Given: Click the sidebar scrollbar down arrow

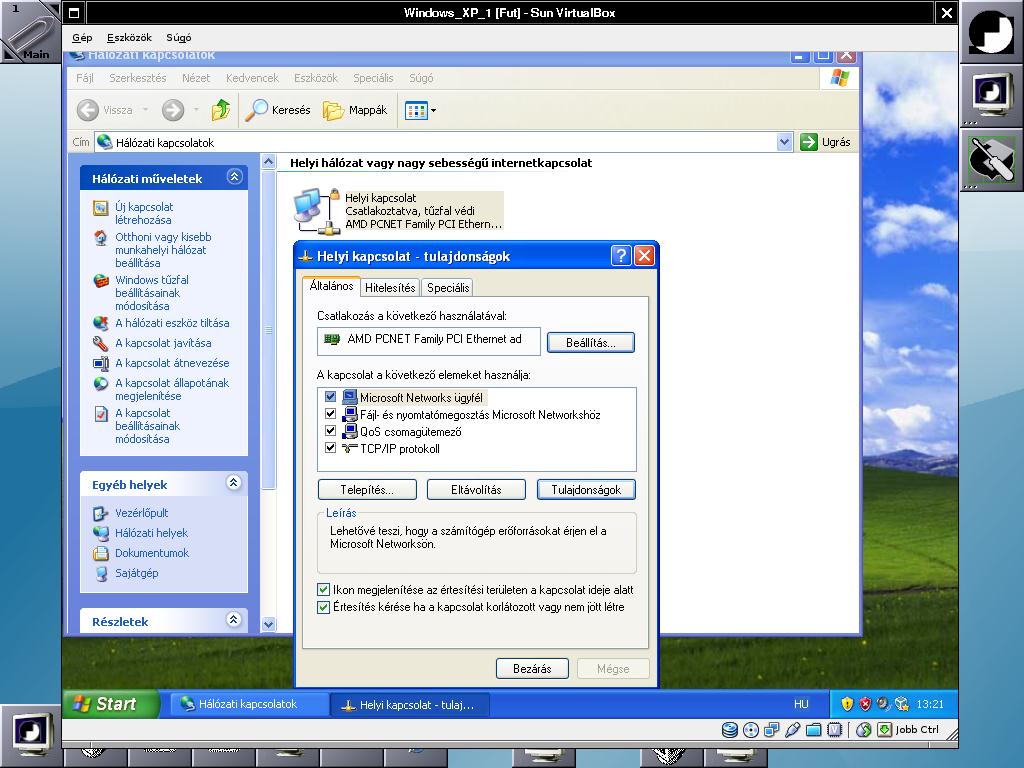Looking at the screenshot, I should click(268, 624).
